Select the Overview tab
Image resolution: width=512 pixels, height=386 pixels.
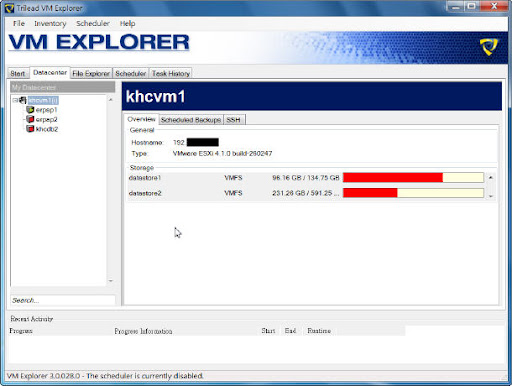click(141, 119)
